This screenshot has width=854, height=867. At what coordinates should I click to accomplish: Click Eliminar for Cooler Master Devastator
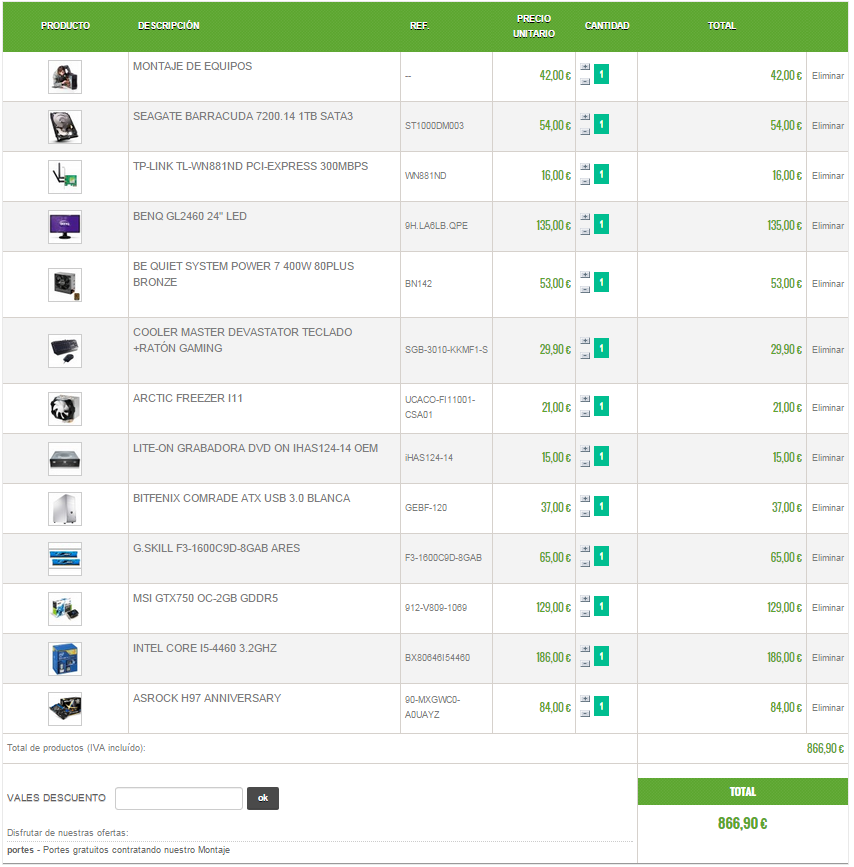pos(827,350)
